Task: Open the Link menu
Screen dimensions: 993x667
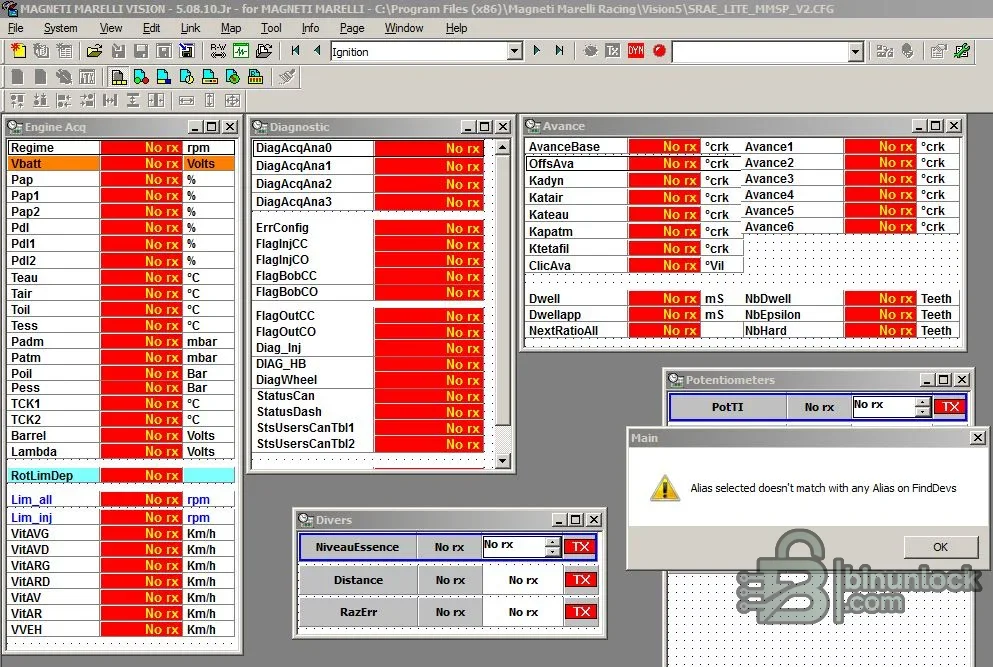Action: point(190,28)
